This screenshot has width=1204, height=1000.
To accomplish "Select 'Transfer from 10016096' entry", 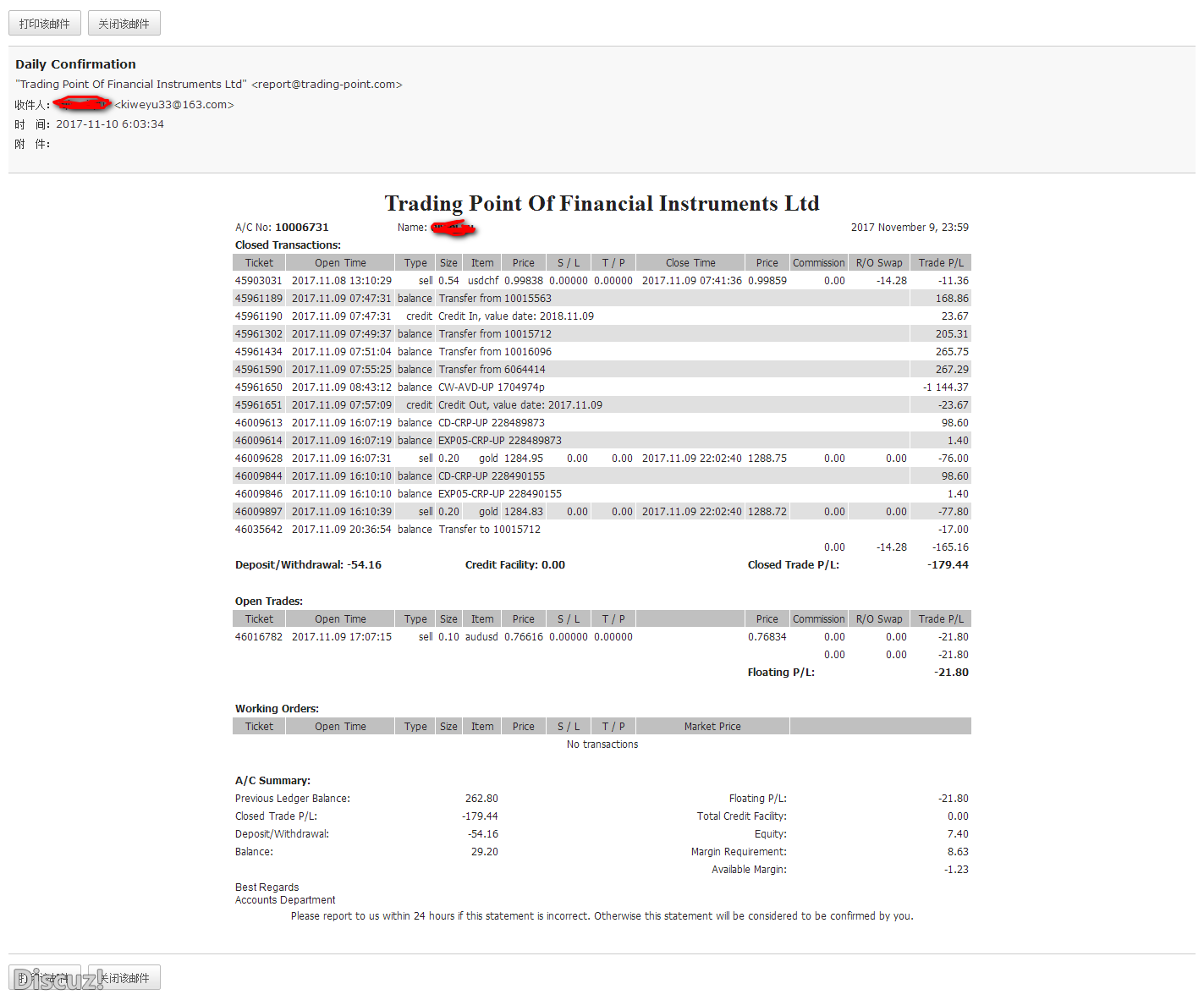I will (495, 352).
